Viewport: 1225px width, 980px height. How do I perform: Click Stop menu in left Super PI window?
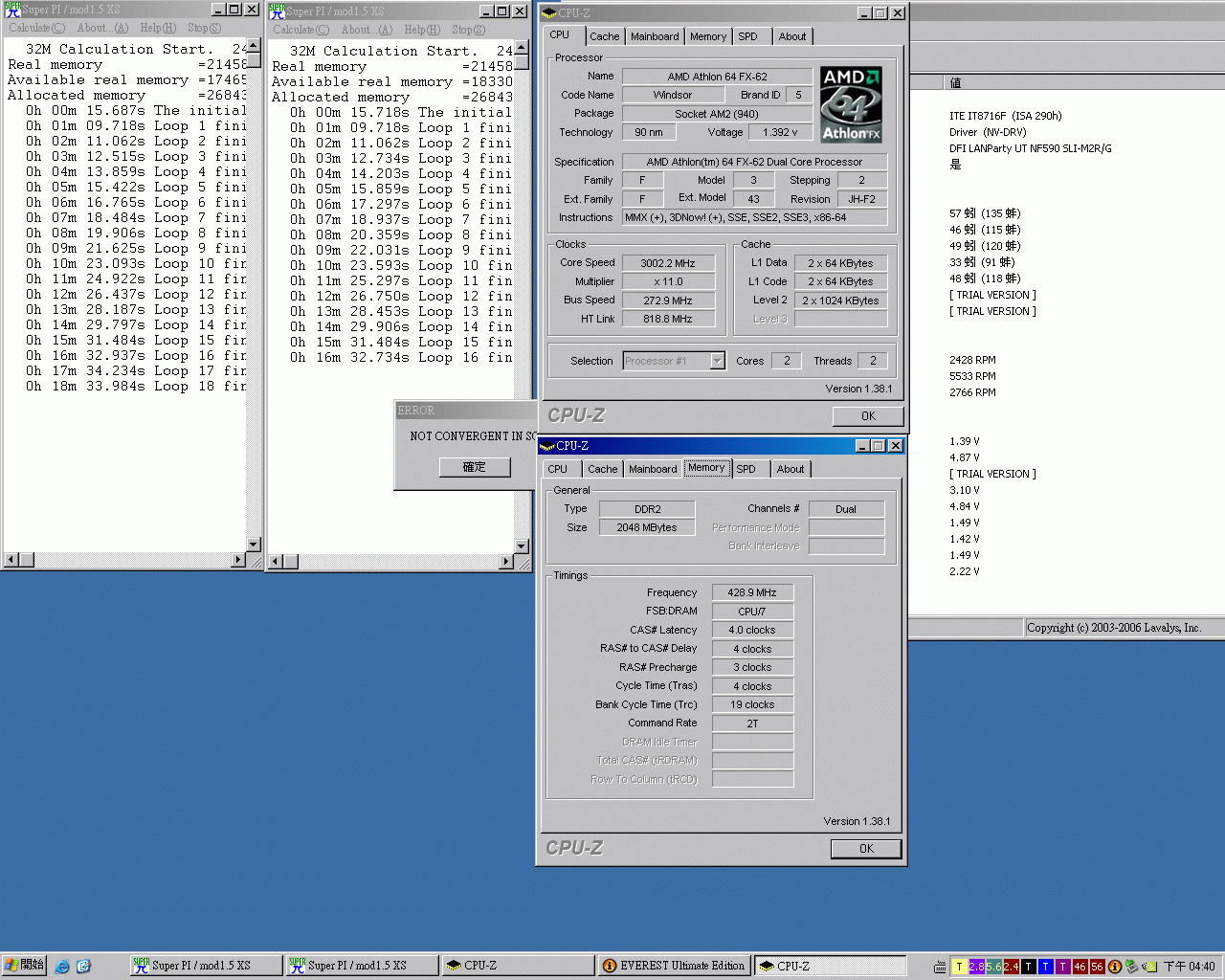click(204, 28)
